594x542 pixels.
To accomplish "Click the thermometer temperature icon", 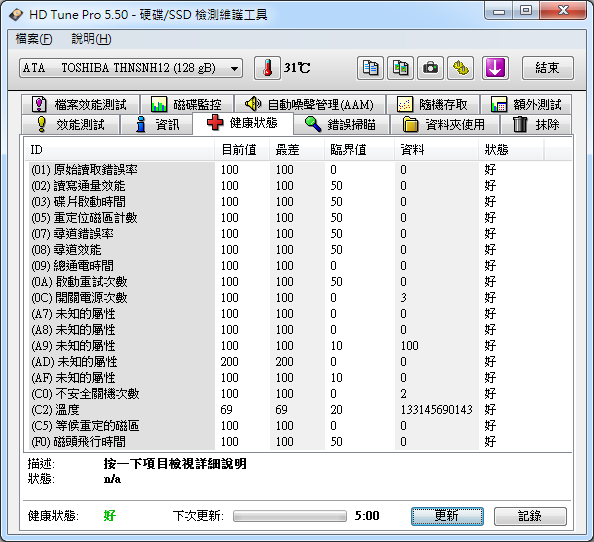I will pyautogui.click(x=267, y=68).
